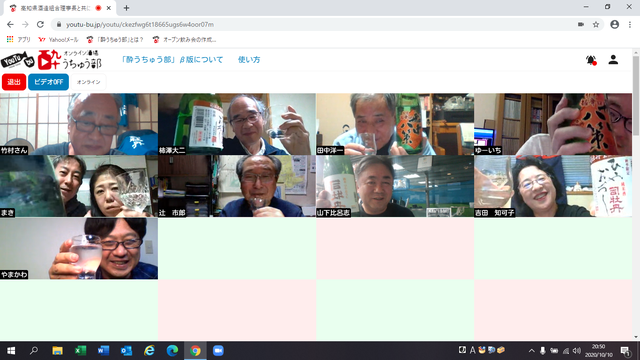Open 「酔うちゅう部」β版について menu link
The width and height of the screenshot is (640, 360).
click(172, 60)
